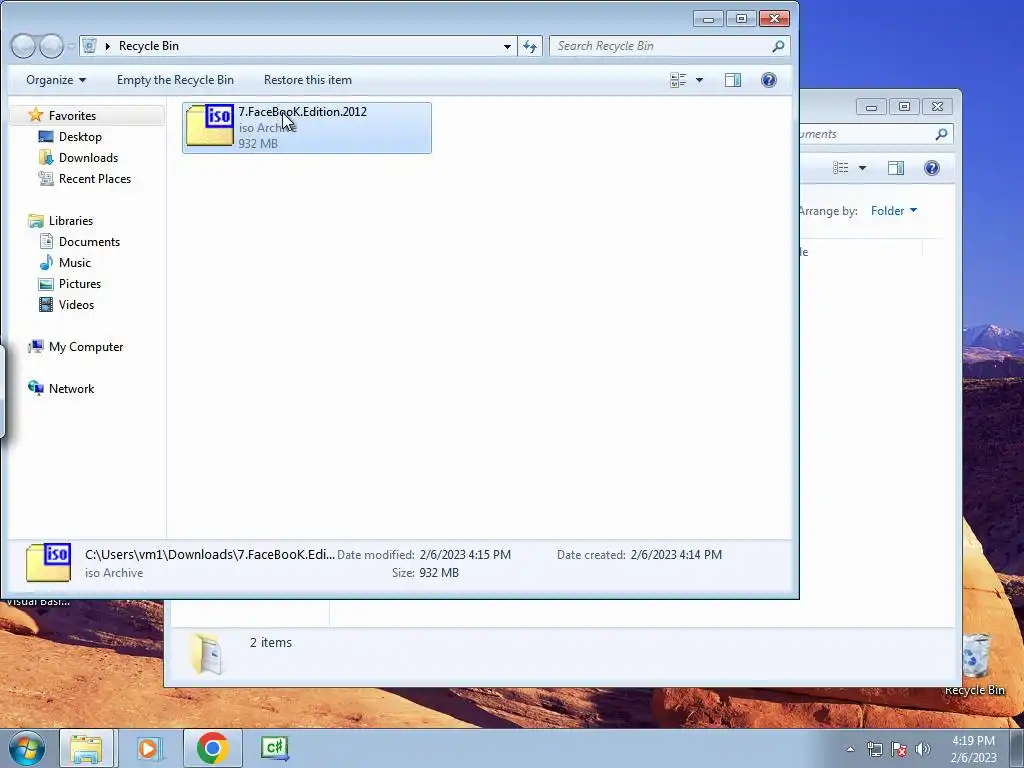The height and width of the screenshot is (768, 1024).
Task: Maximize the Recycle Bin window
Action: tap(741, 18)
